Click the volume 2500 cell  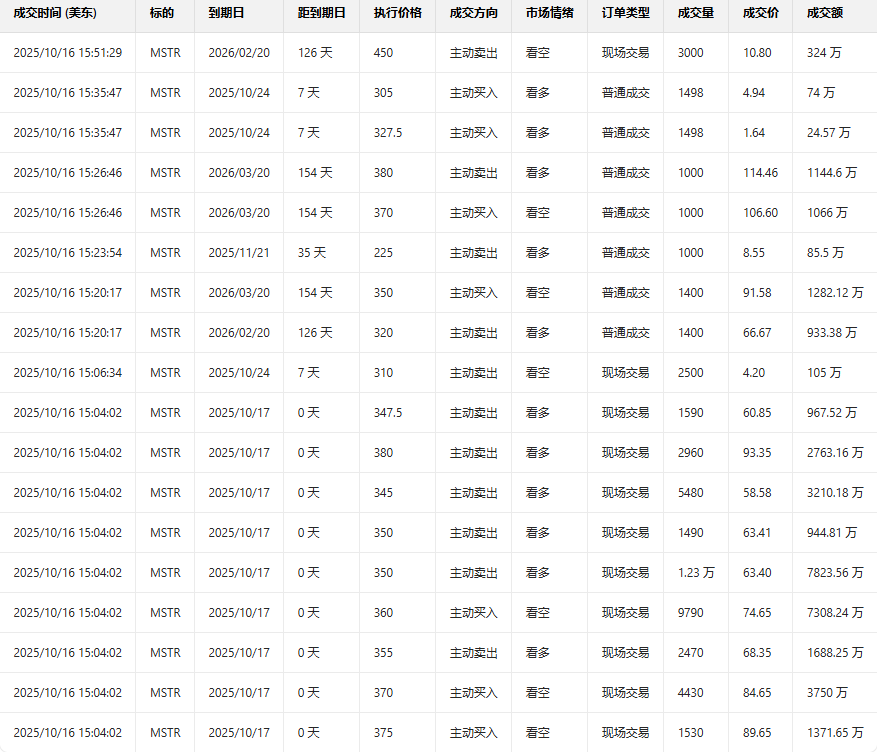pos(691,373)
